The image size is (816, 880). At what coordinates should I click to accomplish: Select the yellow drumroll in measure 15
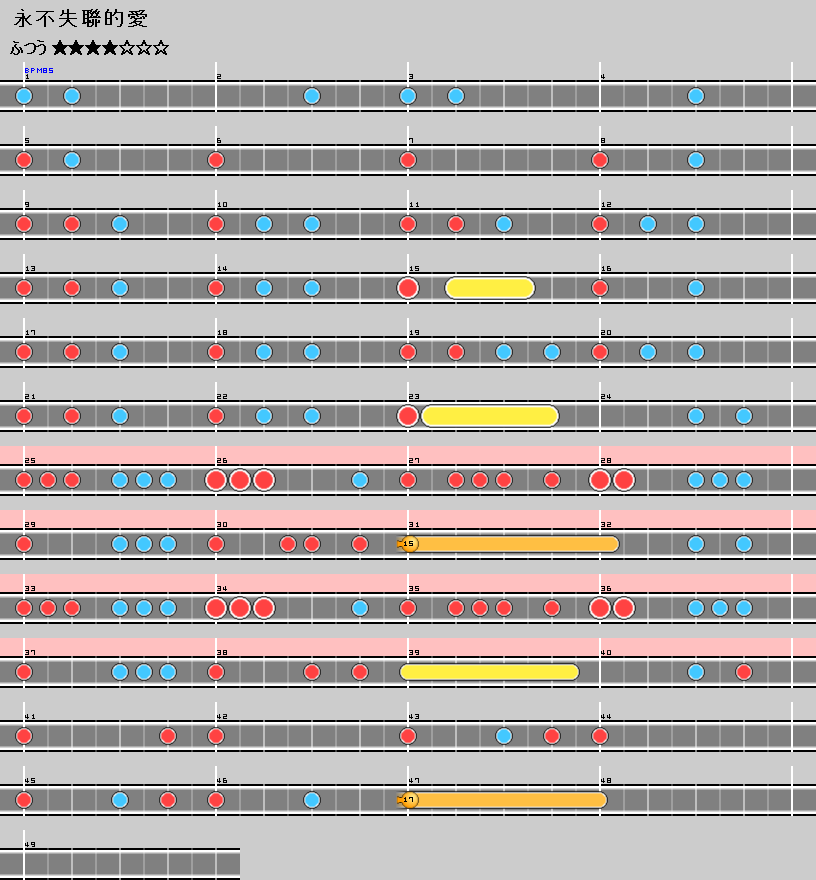pos(490,288)
